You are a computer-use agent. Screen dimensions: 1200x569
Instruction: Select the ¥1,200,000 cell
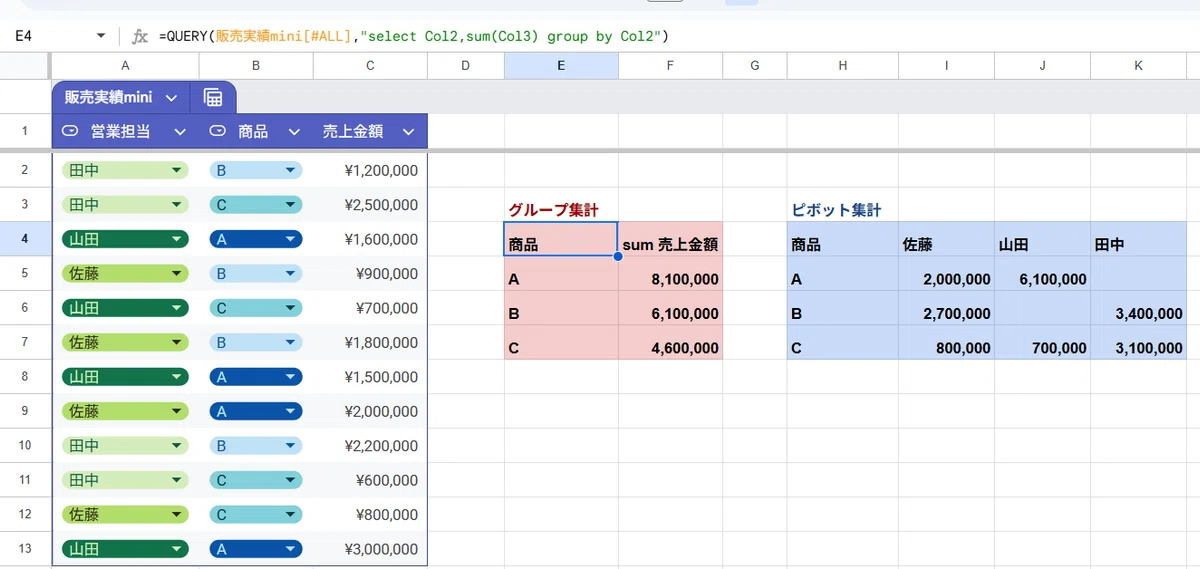coord(370,171)
